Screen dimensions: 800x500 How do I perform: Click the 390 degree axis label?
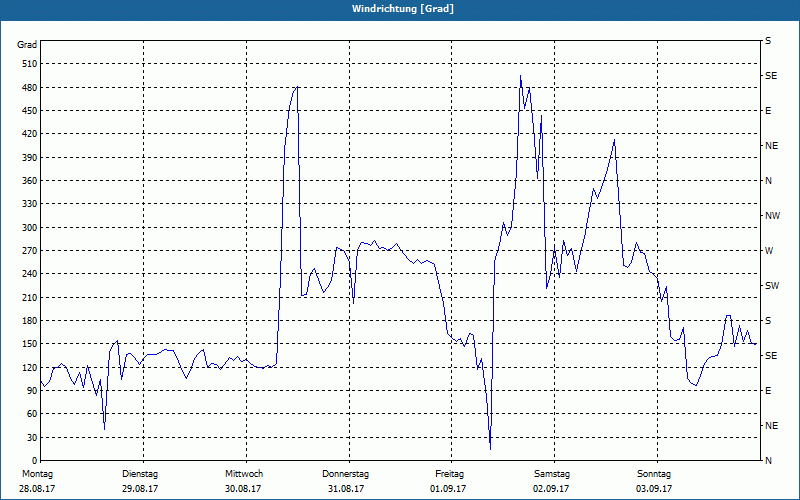point(30,157)
